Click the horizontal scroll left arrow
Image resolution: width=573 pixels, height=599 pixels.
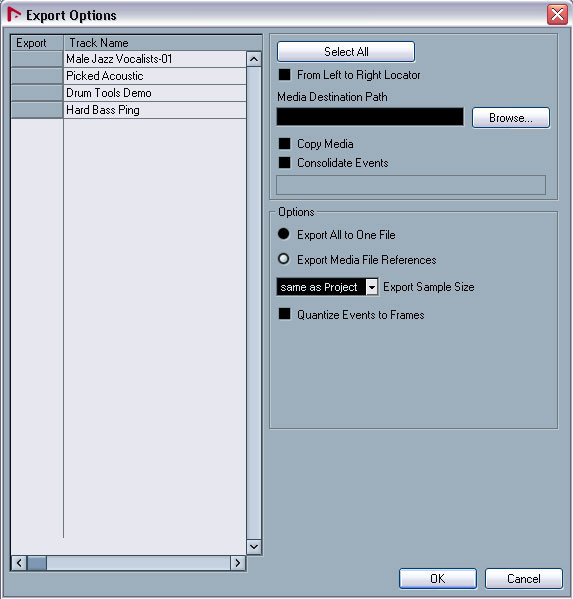click(x=19, y=563)
